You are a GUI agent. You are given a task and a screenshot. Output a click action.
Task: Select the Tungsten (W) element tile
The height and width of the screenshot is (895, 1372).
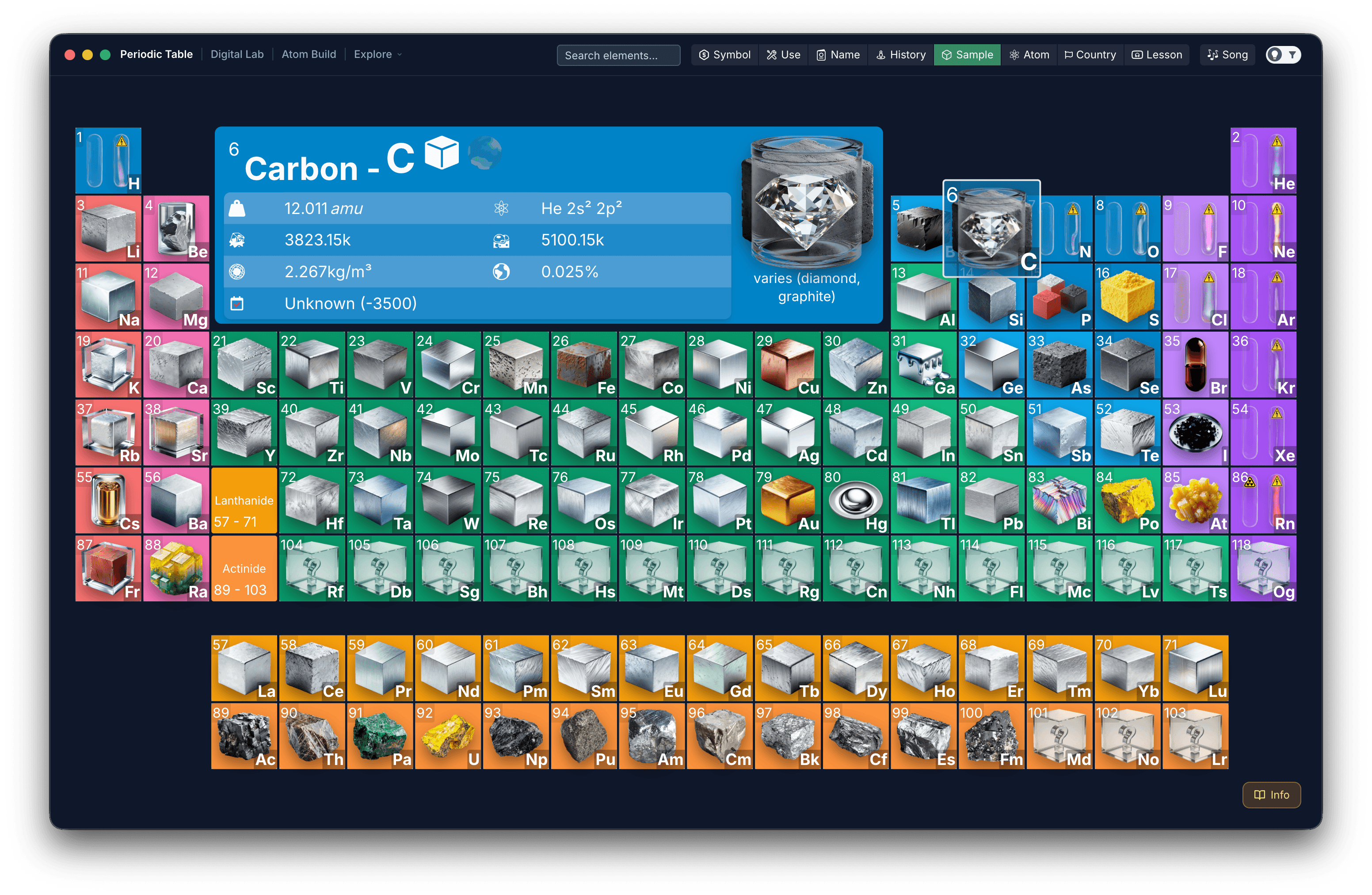[448, 501]
